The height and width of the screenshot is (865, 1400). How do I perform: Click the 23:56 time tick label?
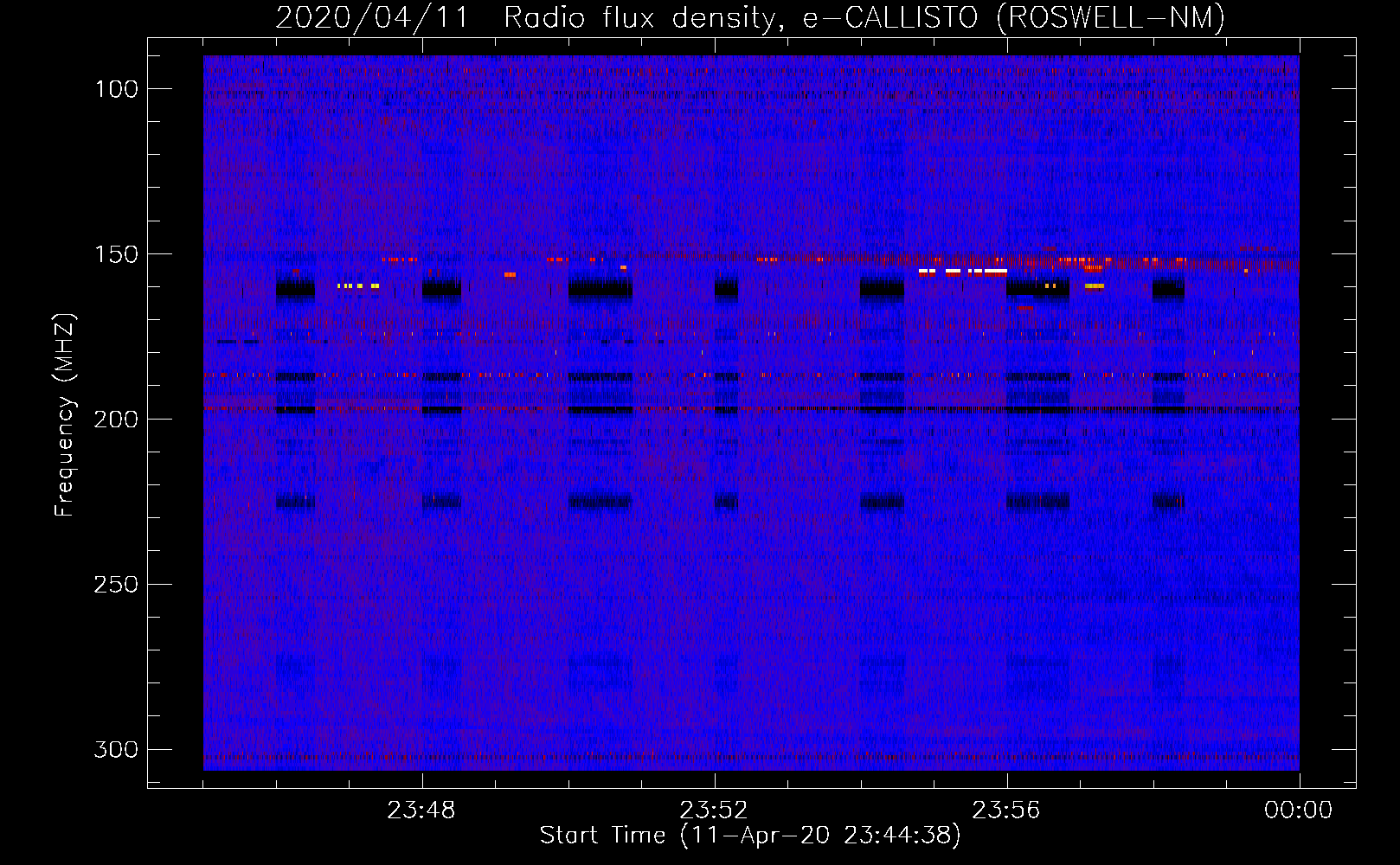(1006, 811)
